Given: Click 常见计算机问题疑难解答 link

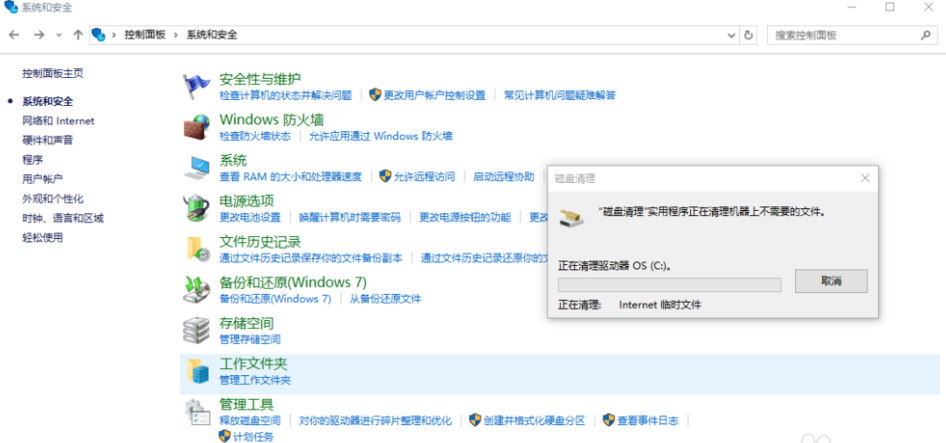Looking at the screenshot, I should click(560, 95).
